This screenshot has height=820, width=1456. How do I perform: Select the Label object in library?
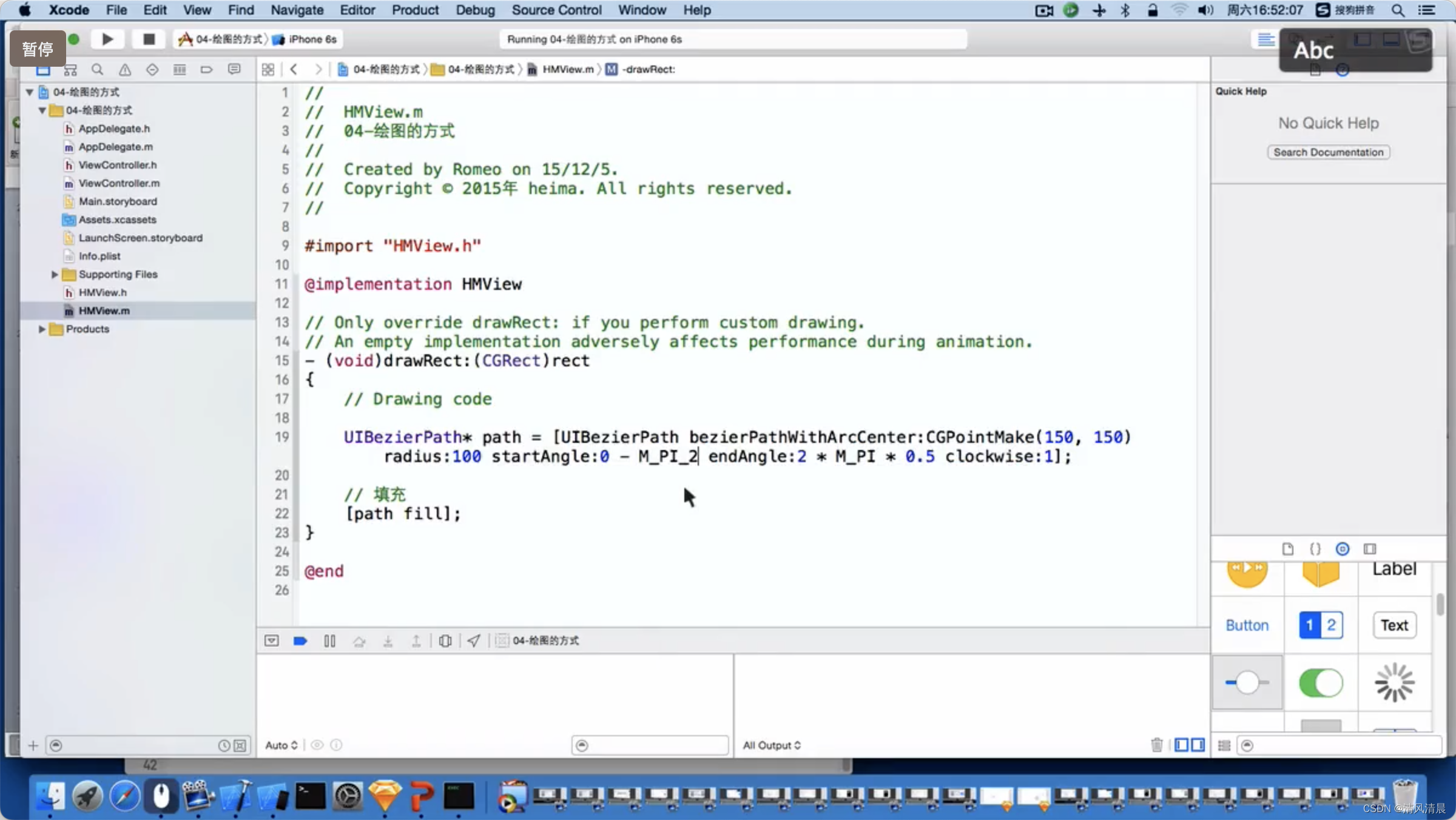pos(1394,569)
